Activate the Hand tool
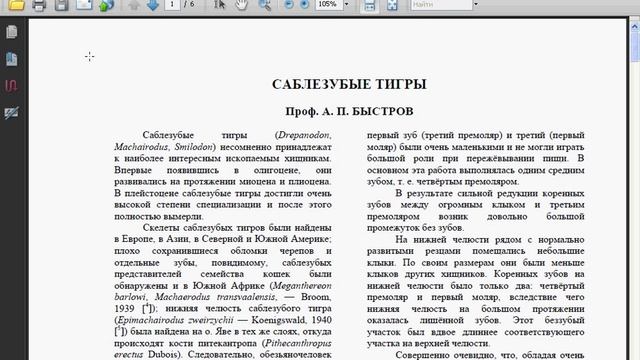Viewport: 640px width, 360px height. click(242, 4)
